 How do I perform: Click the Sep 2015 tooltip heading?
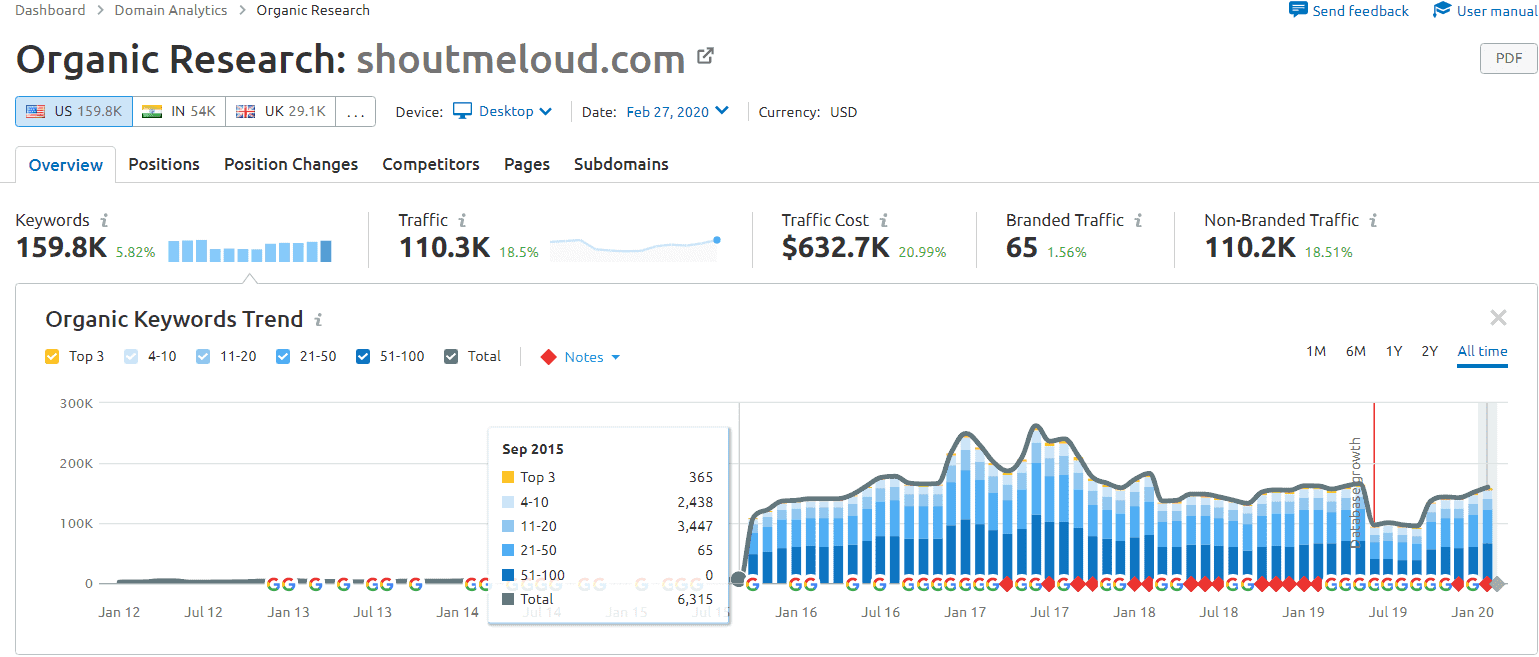pos(533,449)
